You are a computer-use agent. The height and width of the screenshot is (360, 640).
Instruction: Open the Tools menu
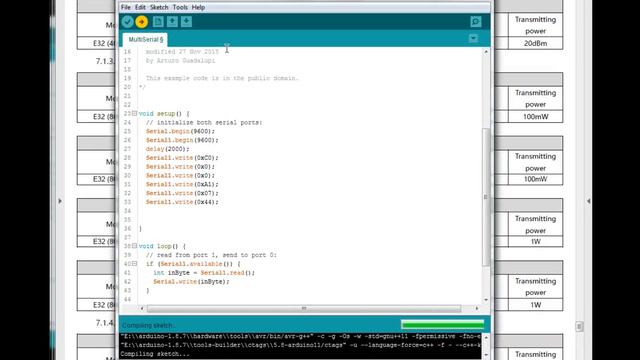point(180,7)
